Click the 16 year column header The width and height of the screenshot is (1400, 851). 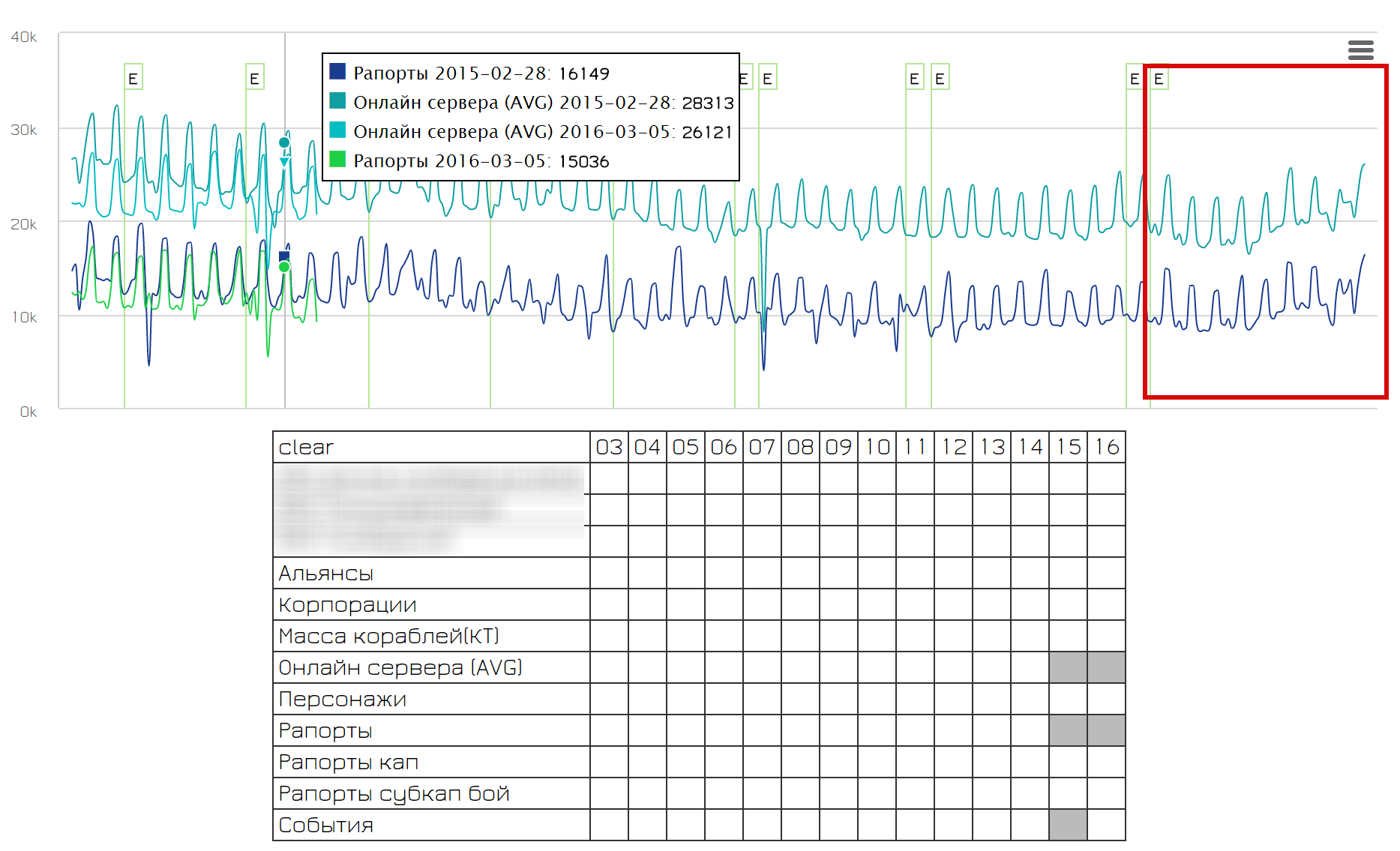[1107, 447]
